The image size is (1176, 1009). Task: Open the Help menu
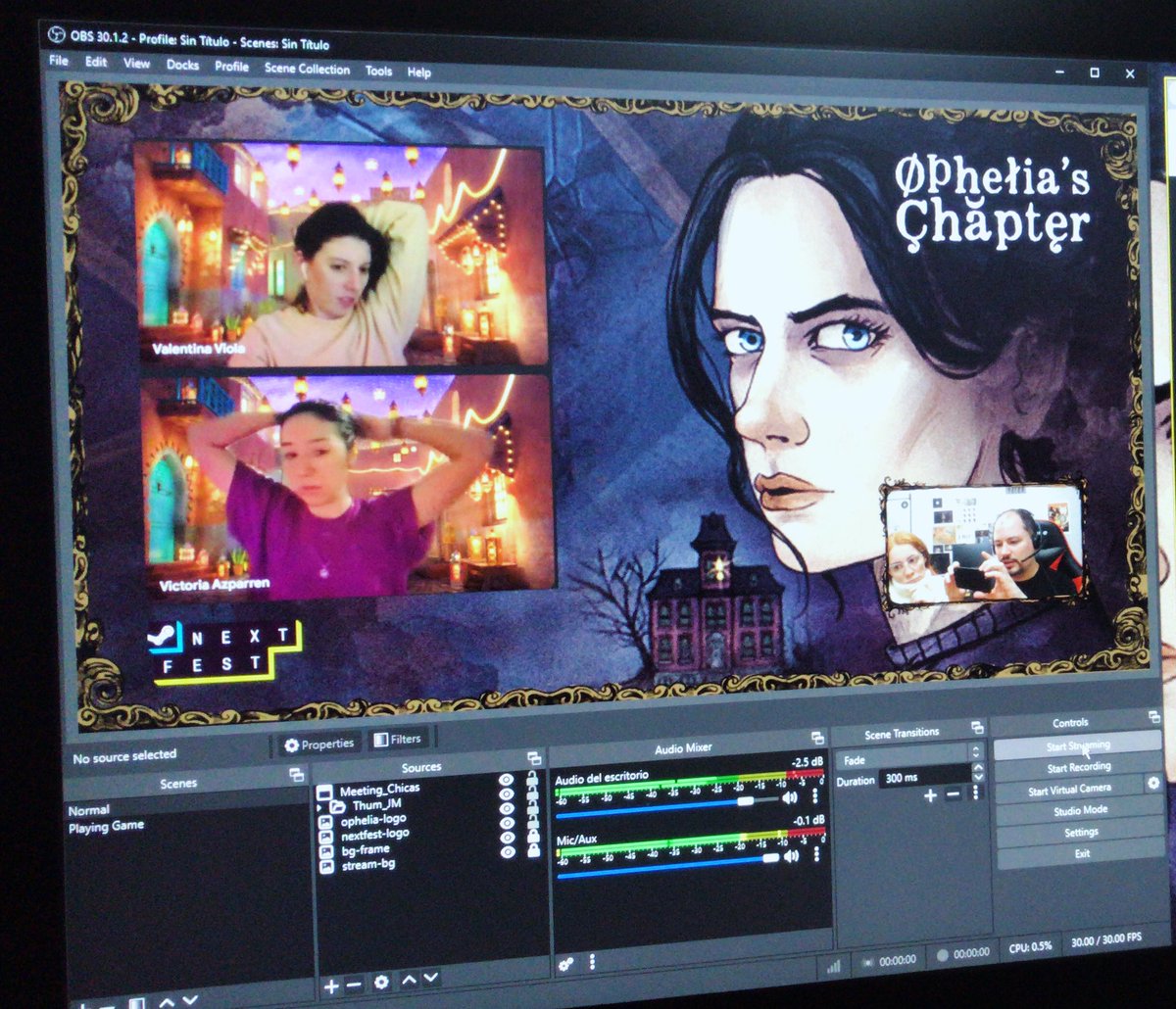pyautogui.click(x=418, y=72)
